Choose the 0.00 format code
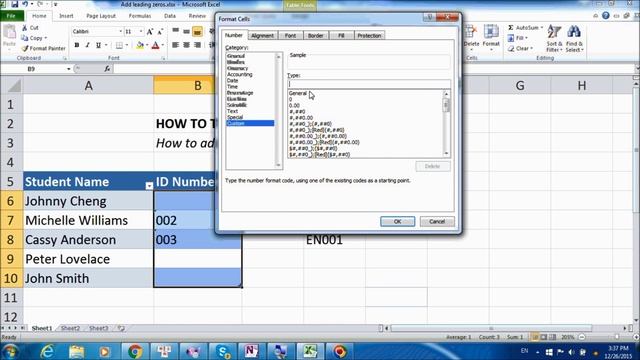Viewport: 640px width, 360px height. (294, 105)
